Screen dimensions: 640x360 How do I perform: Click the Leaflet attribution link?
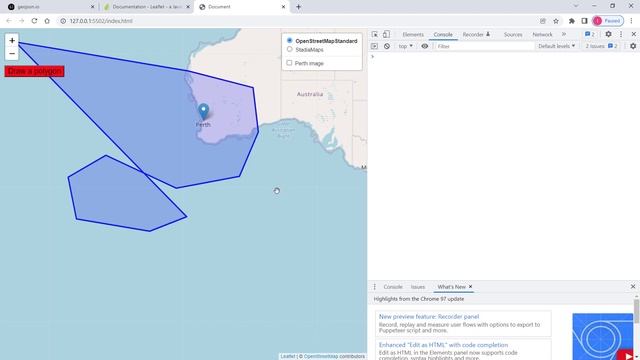pos(288,356)
